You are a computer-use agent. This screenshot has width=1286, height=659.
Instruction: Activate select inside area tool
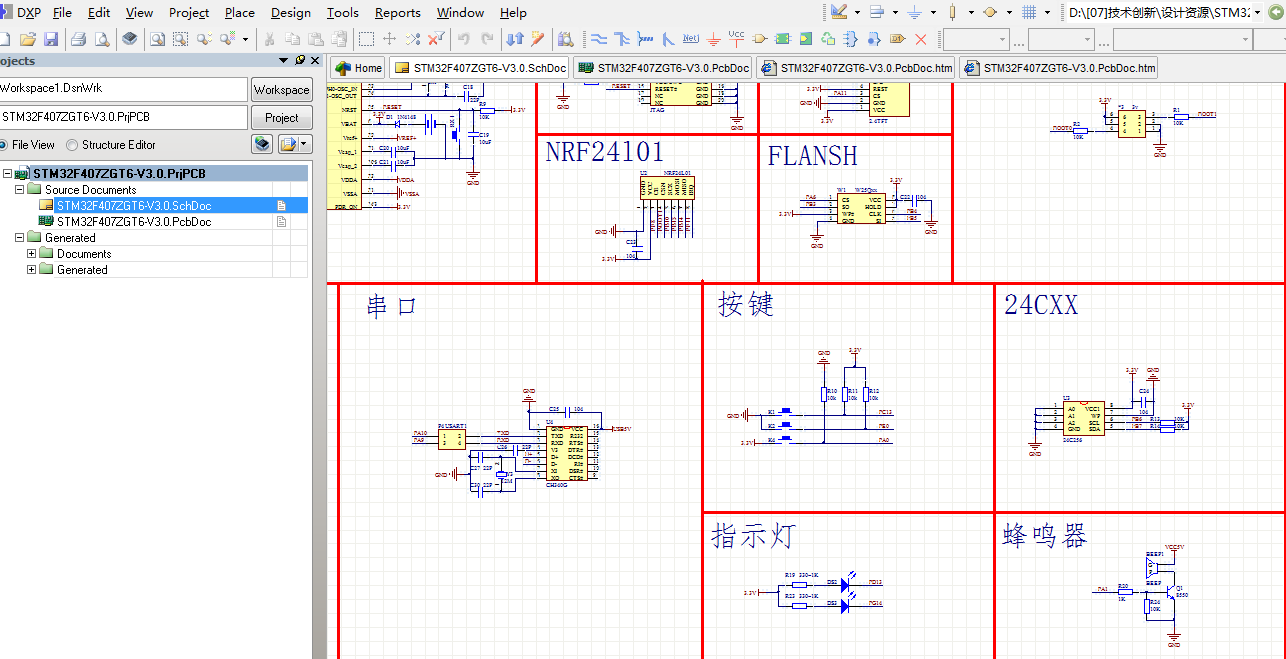pos(367,39)
